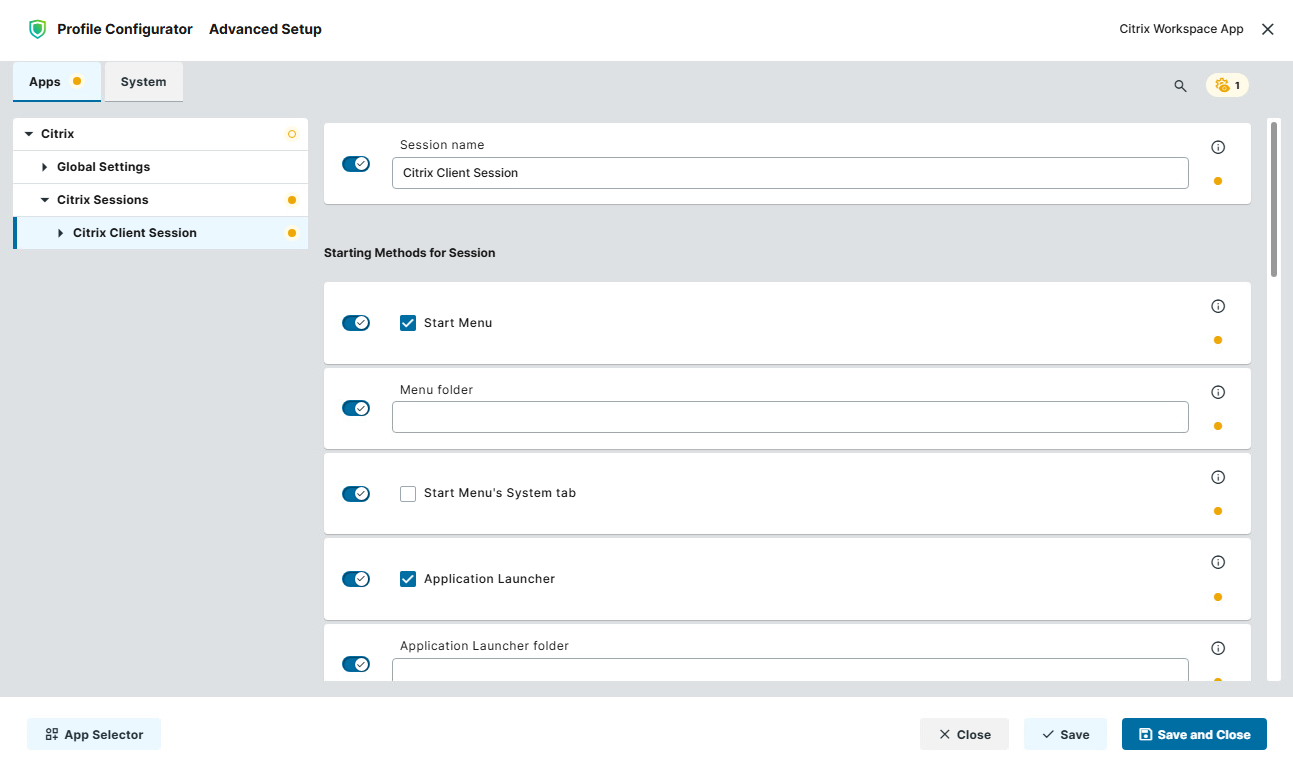This screenshot has height=767, width=1293.
Task: Show info for Start Menu setting
Action: click(x=1218, y=306)
